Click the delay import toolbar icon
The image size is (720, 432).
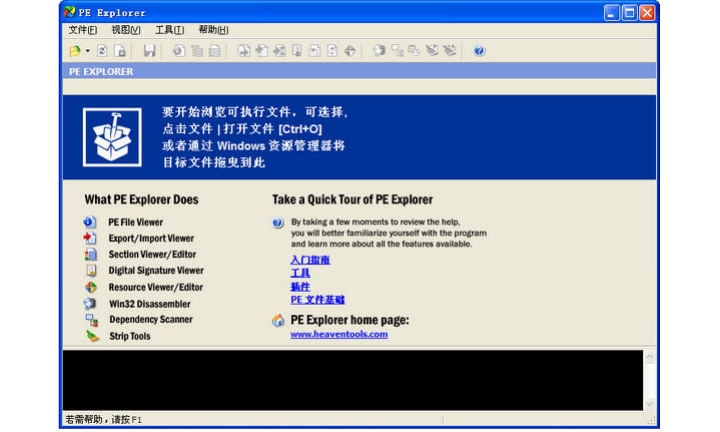pyautogui.click(x=280, y=50)
